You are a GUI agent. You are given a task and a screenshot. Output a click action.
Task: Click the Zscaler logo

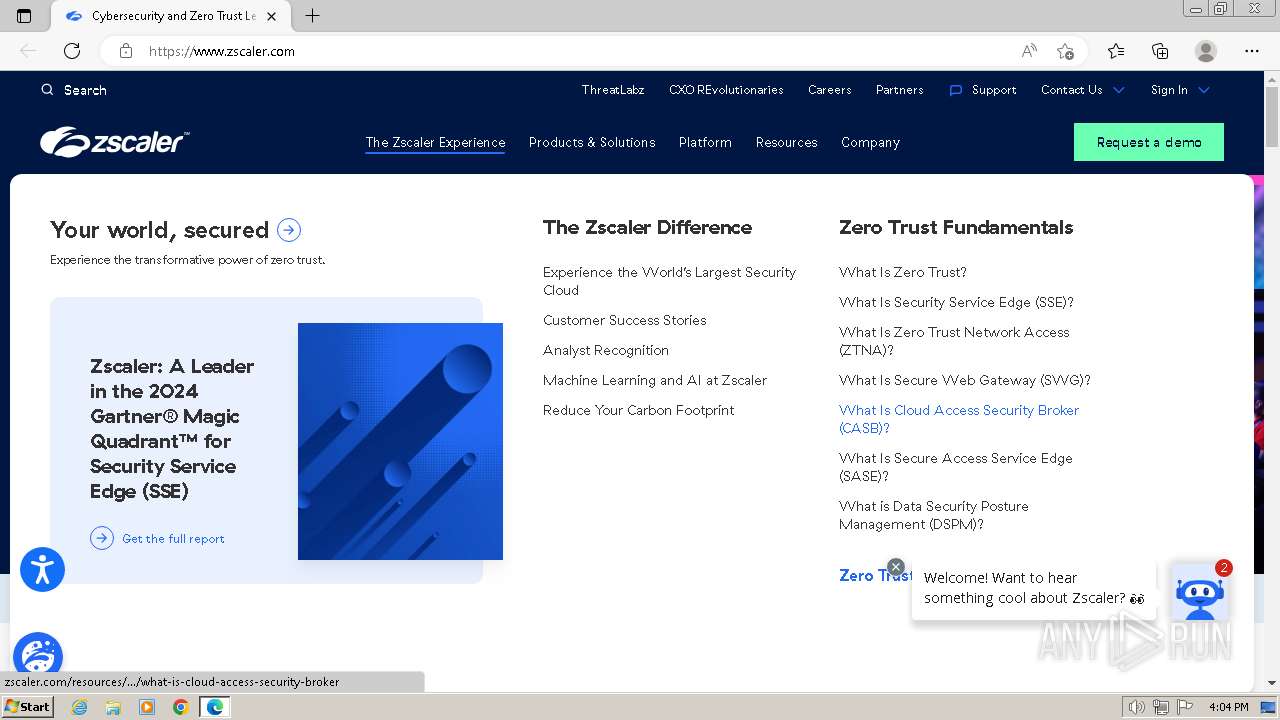click(114, 142)
